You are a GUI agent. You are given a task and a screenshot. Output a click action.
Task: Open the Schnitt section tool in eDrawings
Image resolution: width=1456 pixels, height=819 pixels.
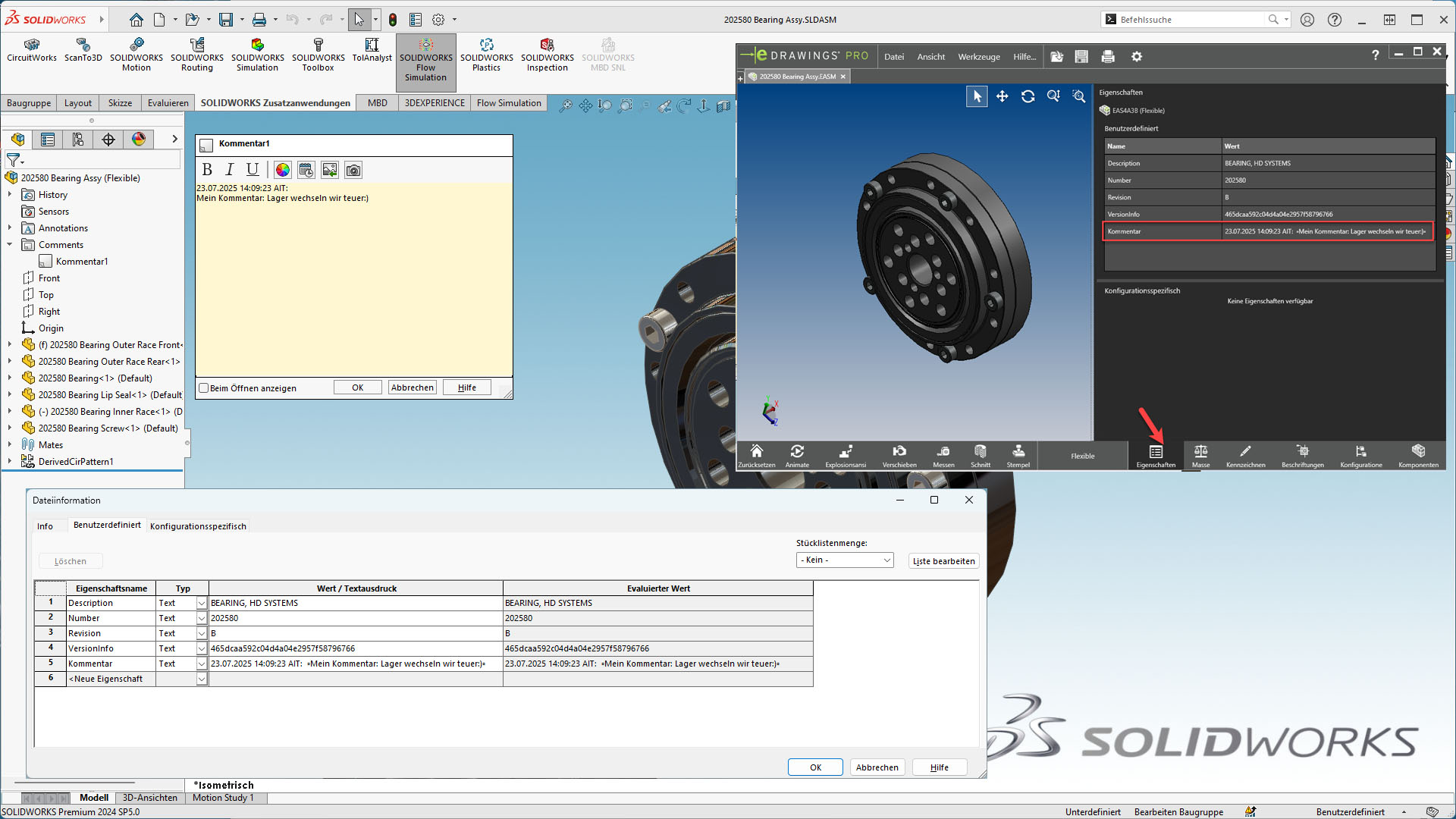(981, 457)
